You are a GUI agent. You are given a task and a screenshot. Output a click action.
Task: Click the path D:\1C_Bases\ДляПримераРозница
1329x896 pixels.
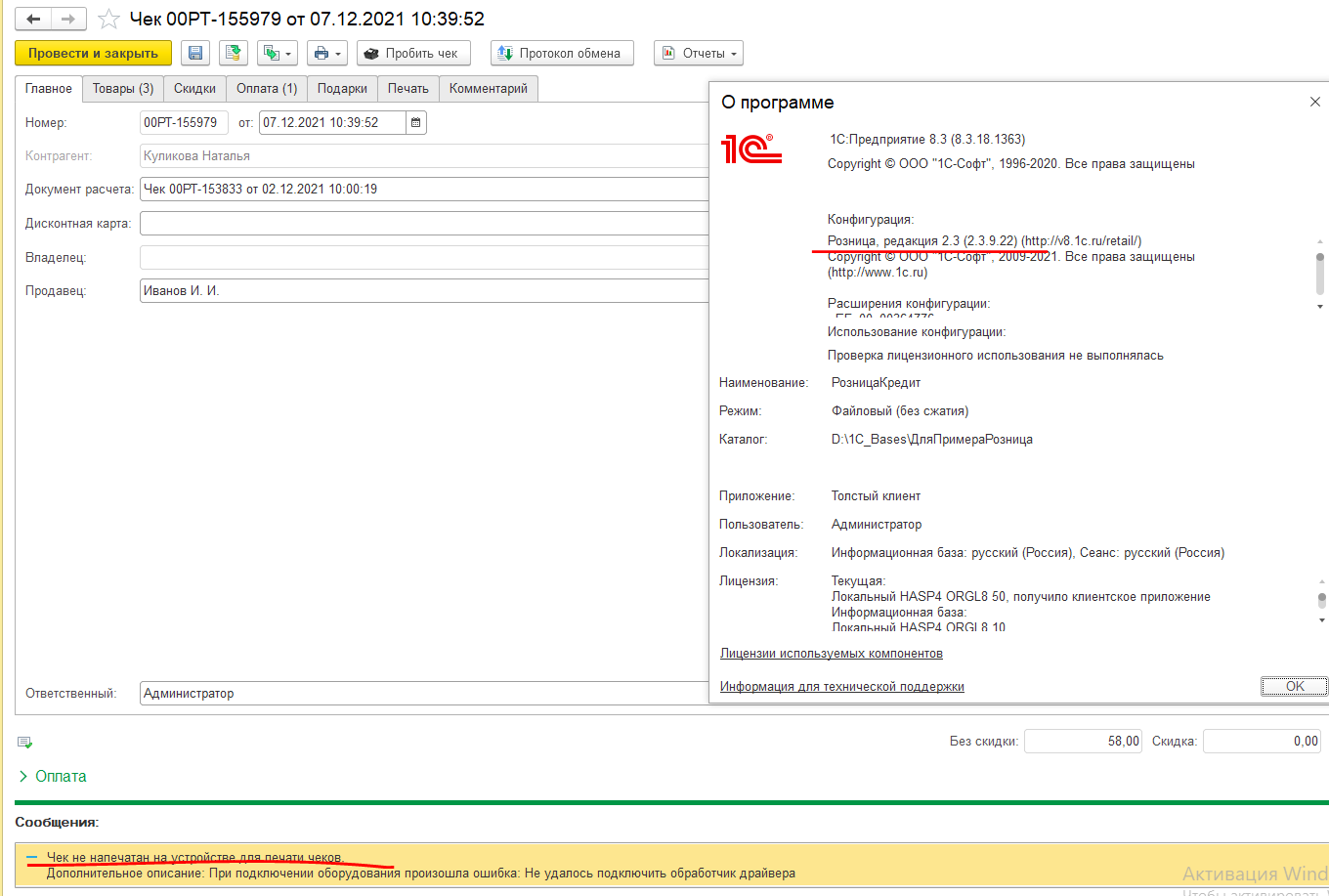coord(931,439)
